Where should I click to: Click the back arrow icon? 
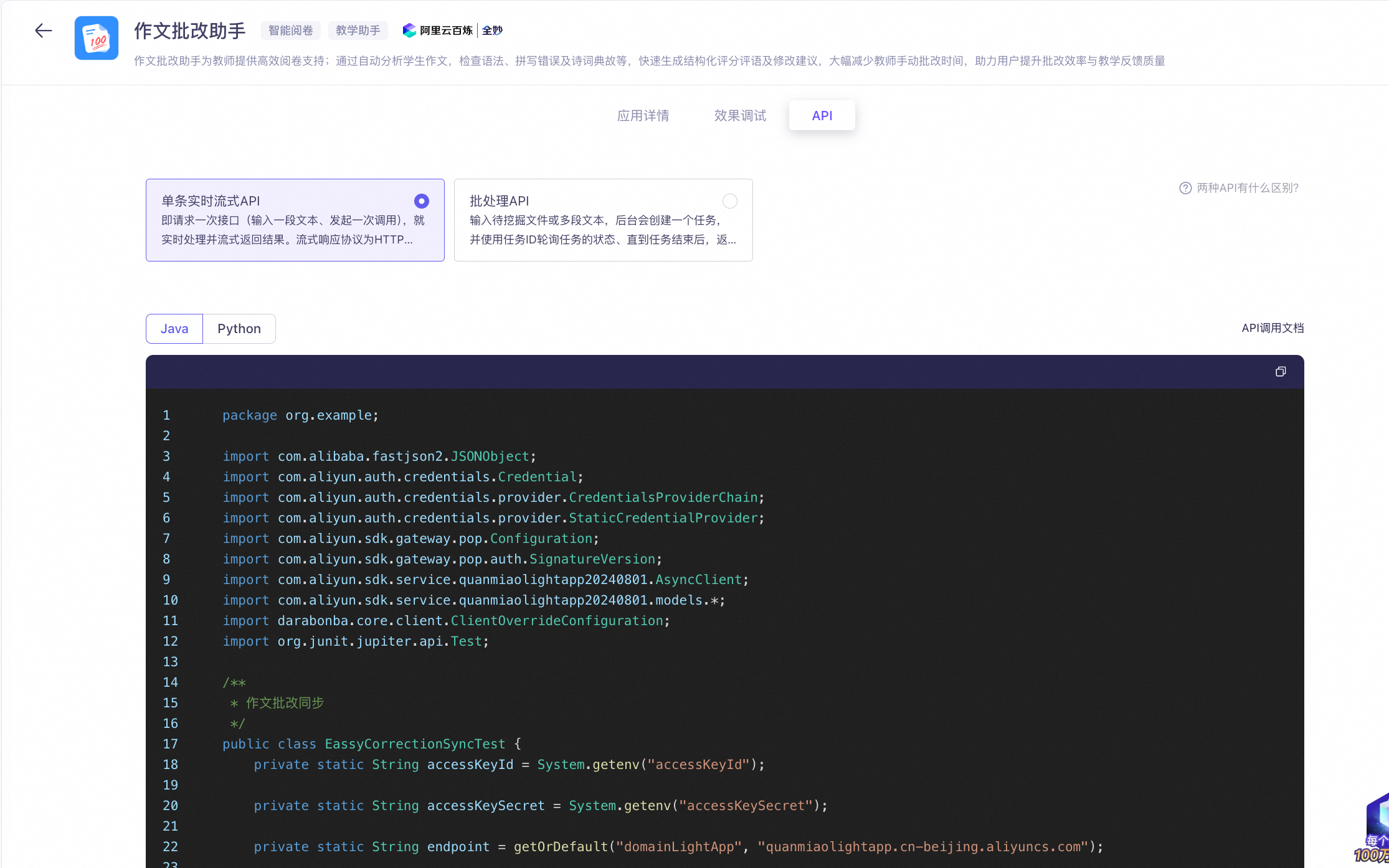pyautogui.click(x=43, y=31)
